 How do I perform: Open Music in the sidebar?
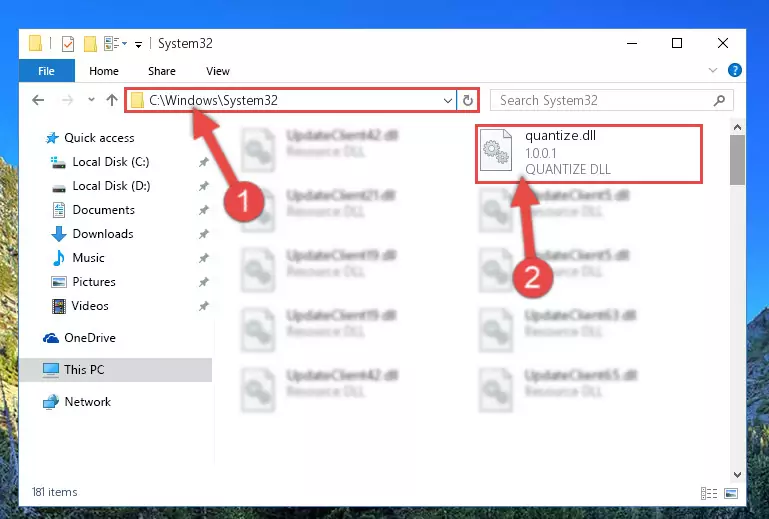[x=78, y=258]
